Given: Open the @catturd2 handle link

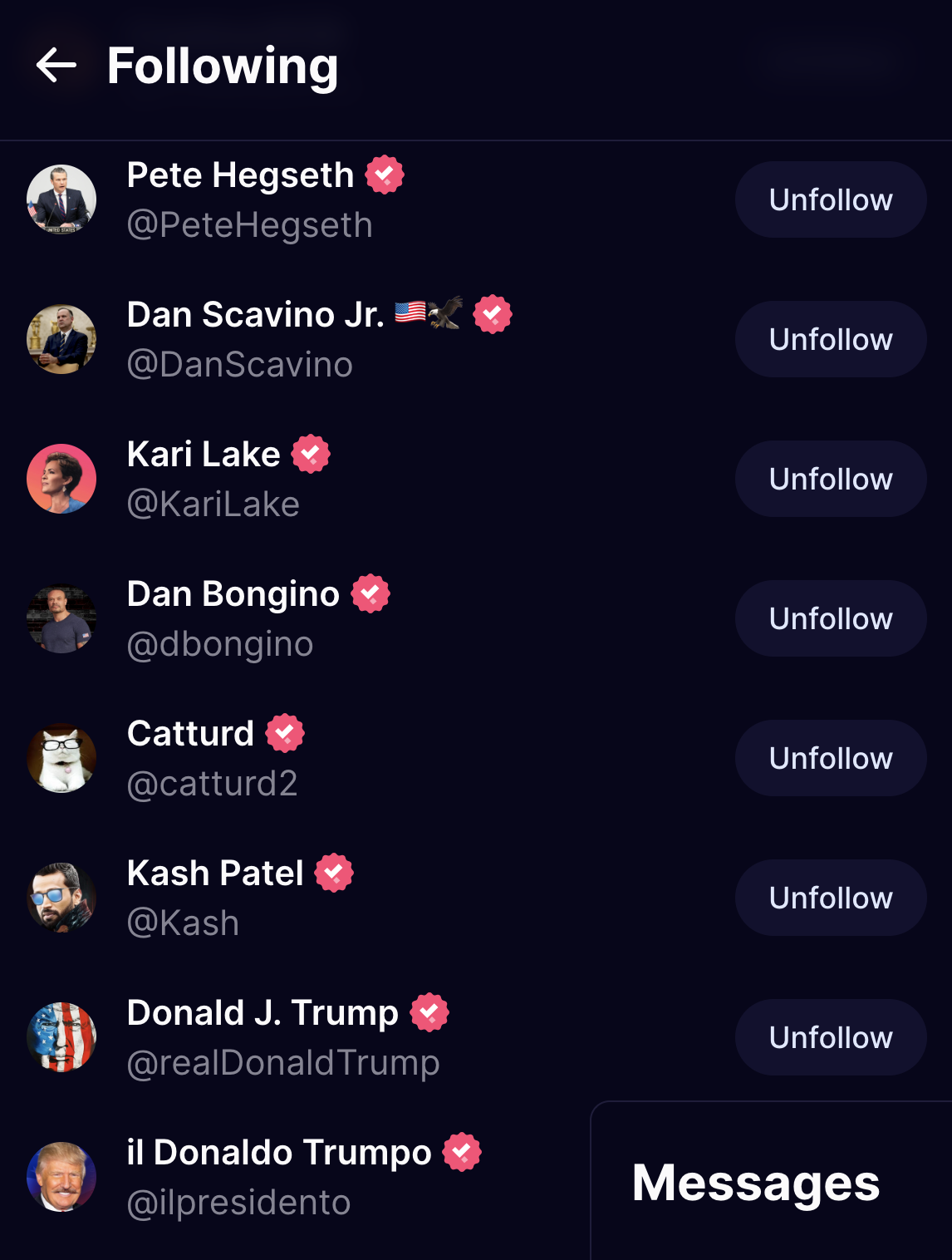Looking at the screenshot, I should click(x=212, y=784).
